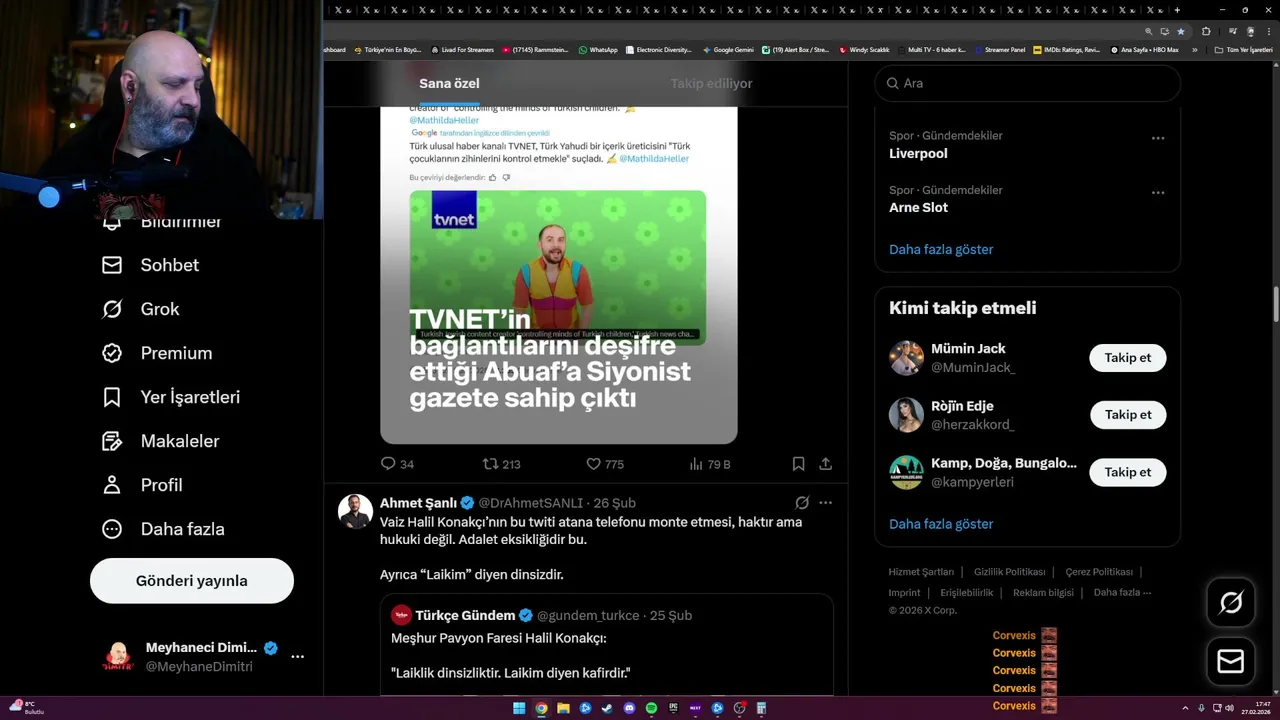Follow Ròjîn Edje

pos(1128,415)
